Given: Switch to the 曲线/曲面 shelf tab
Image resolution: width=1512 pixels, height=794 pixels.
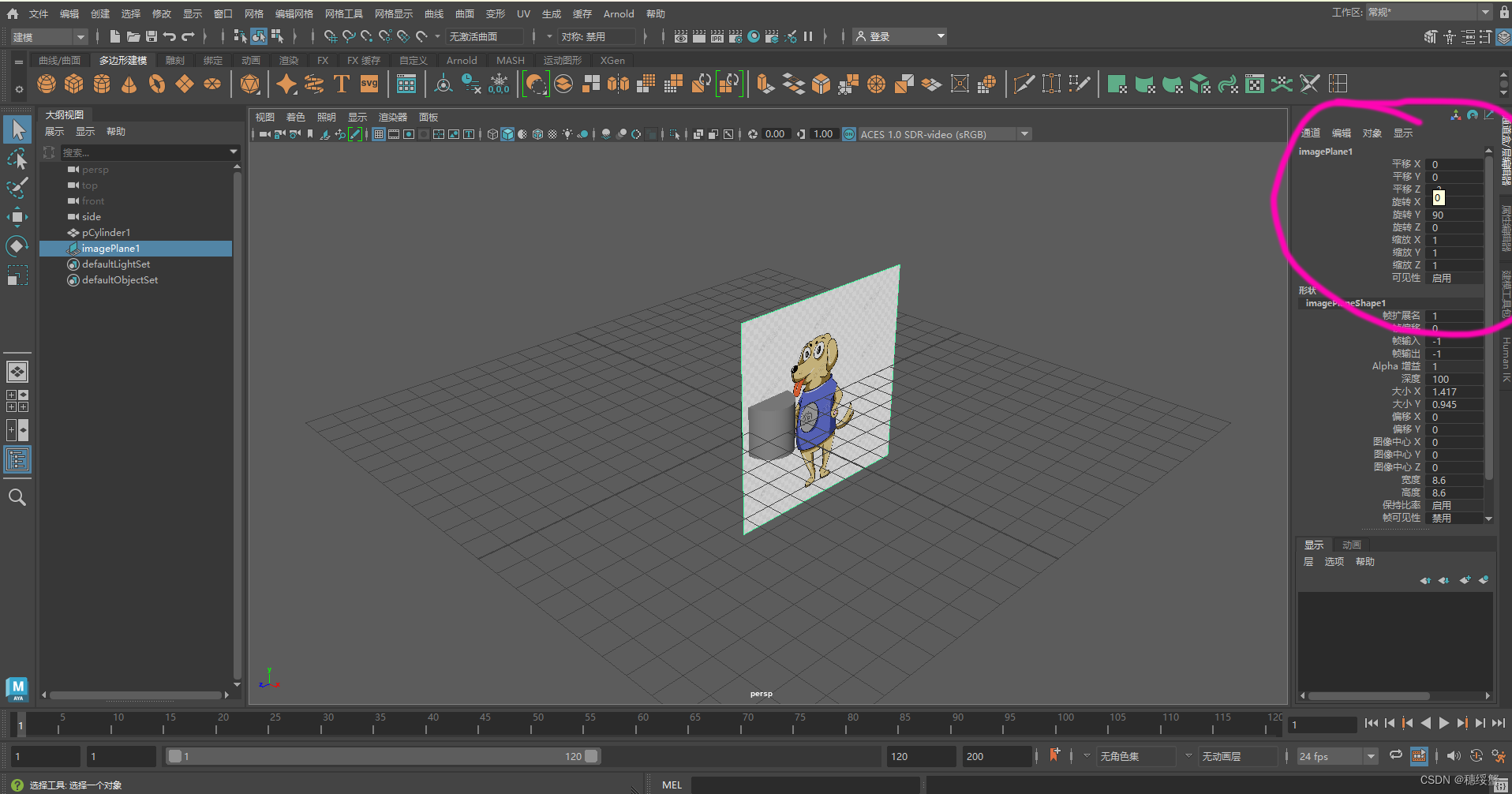Looking at the screenshot, I should click(60, 60).
